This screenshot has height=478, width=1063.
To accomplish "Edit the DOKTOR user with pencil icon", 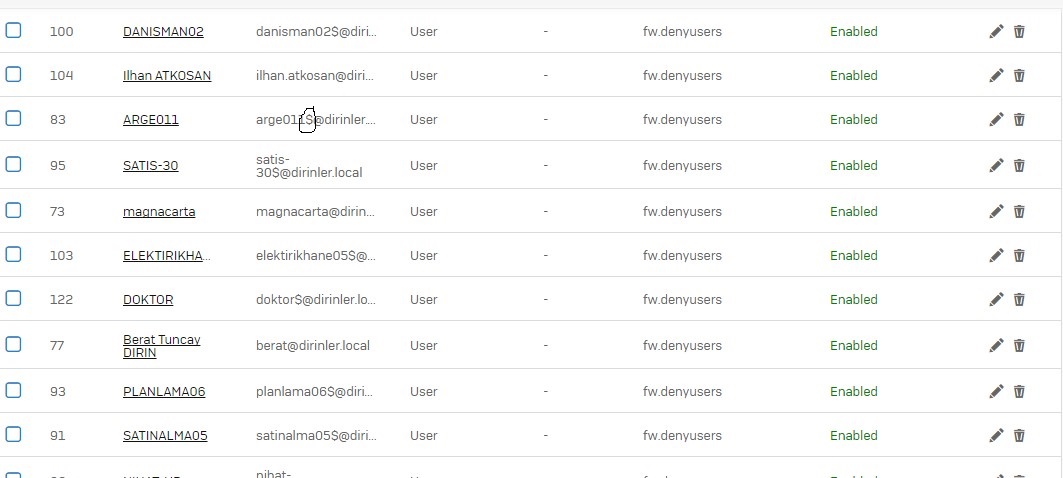I will (996, 299).
